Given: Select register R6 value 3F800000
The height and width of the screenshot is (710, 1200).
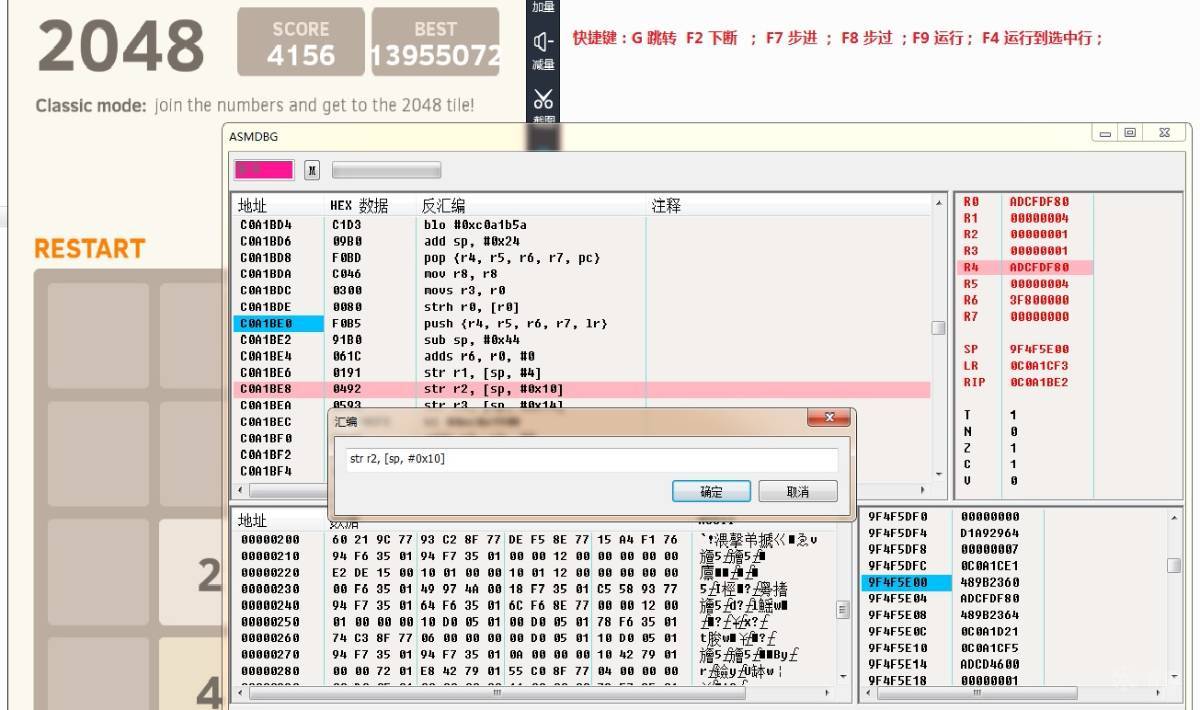Looking at the screenshot, I should point(1039,300).
